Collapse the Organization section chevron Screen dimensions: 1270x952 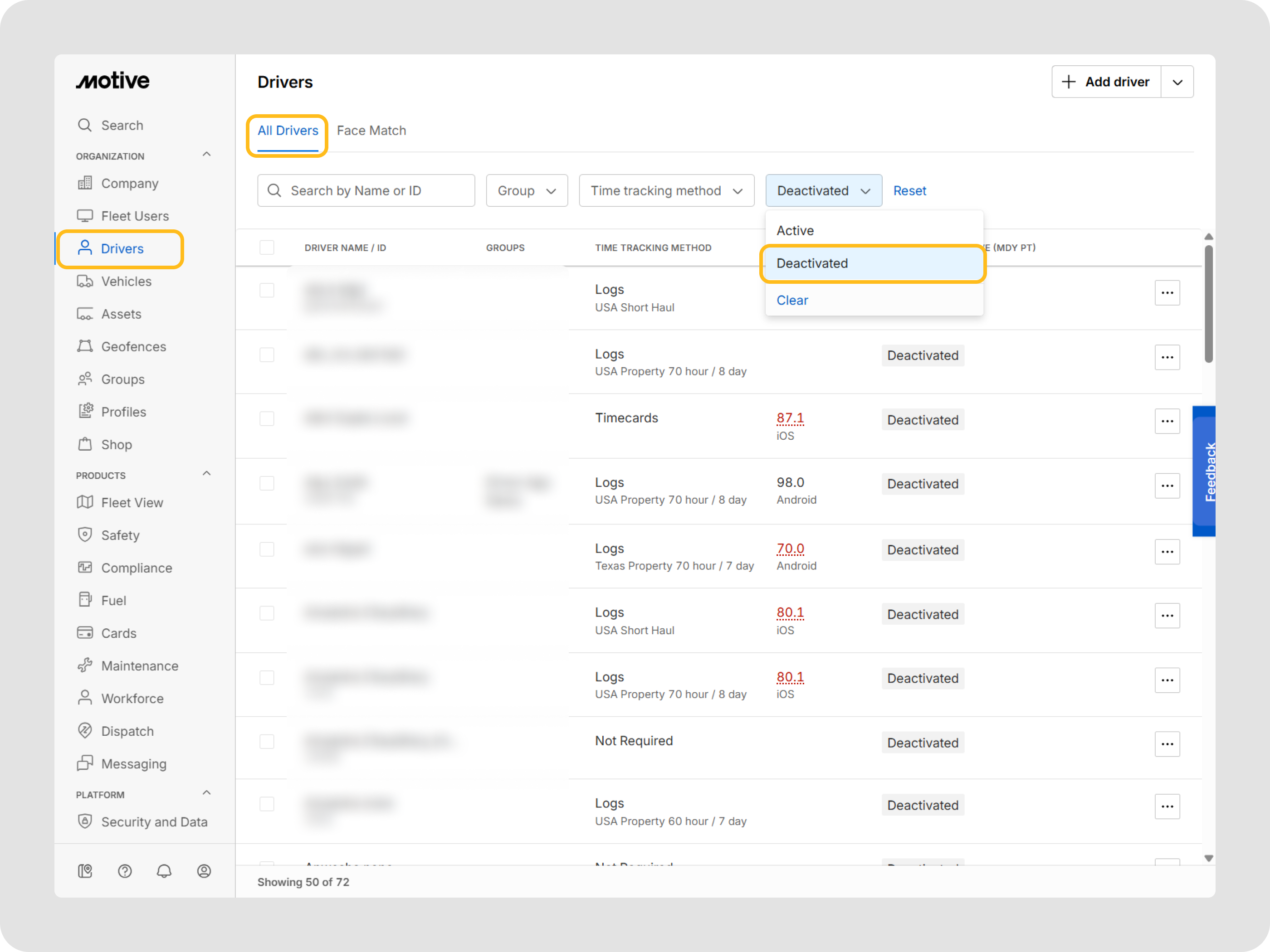[207, 155]
